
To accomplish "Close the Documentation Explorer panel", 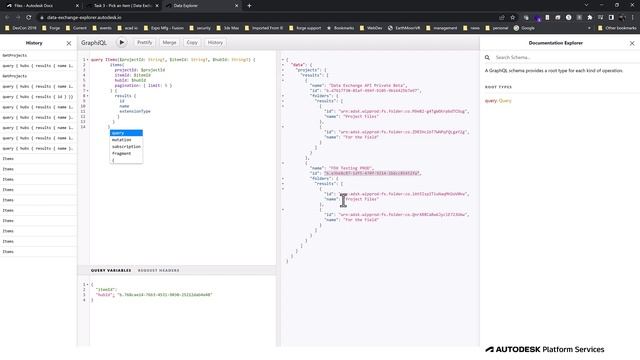I will 632,43.
